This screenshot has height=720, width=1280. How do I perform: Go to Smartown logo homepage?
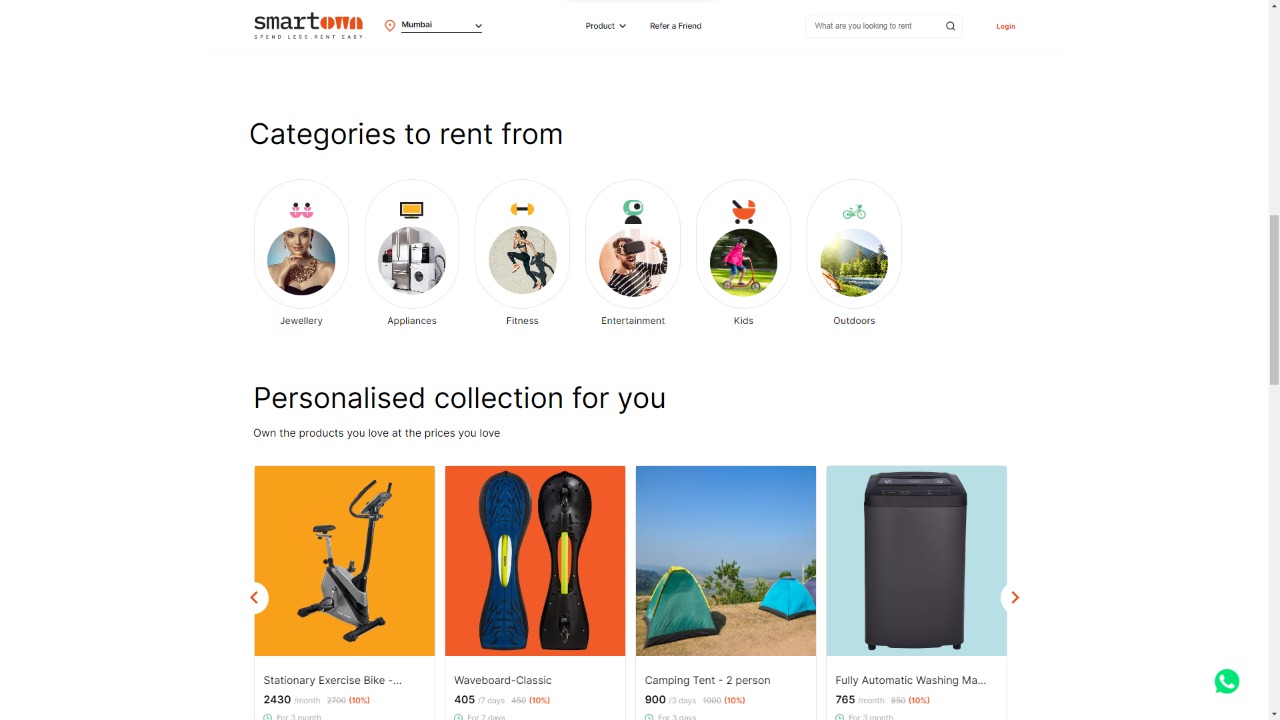coord(308,25)
